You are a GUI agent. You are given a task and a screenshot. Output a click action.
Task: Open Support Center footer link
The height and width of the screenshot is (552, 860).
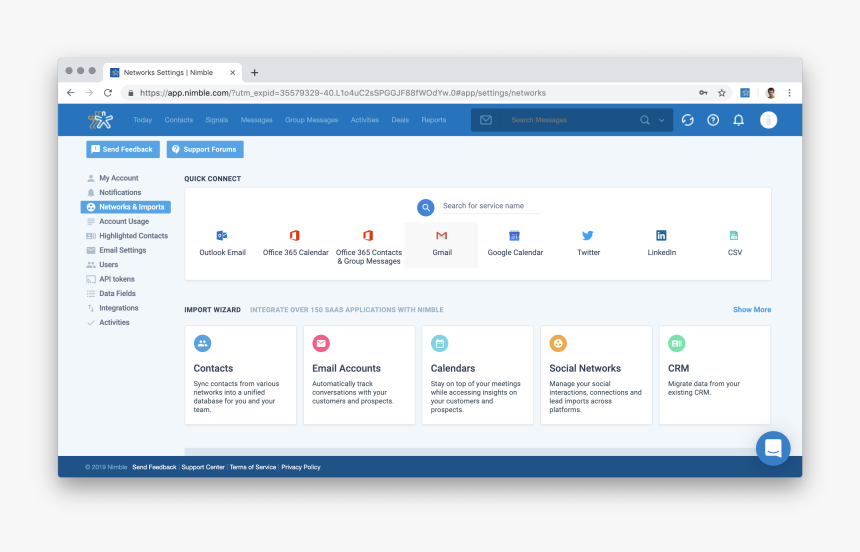[x=203, y=467]
